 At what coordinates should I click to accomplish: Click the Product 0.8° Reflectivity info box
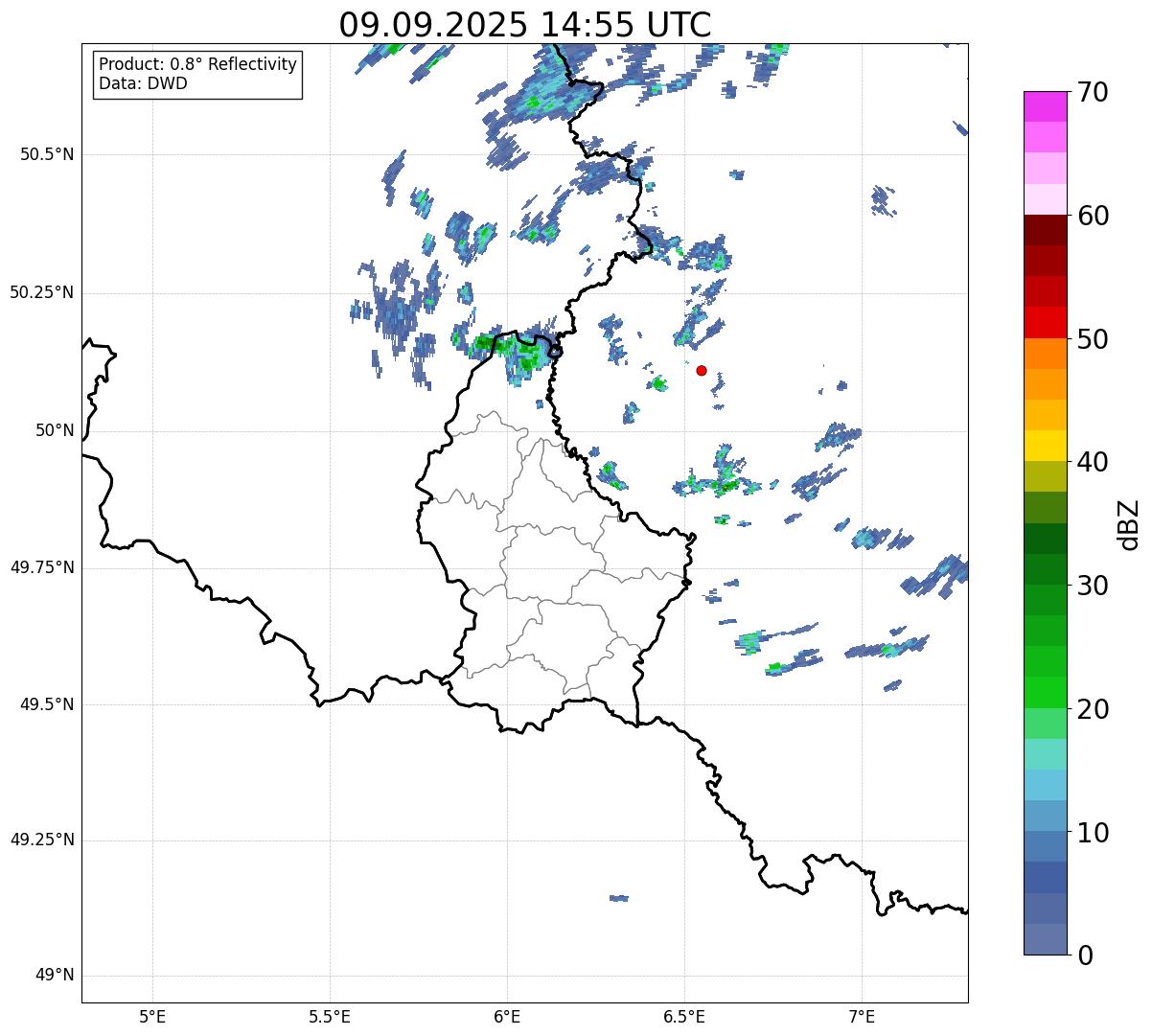point(197,75)
